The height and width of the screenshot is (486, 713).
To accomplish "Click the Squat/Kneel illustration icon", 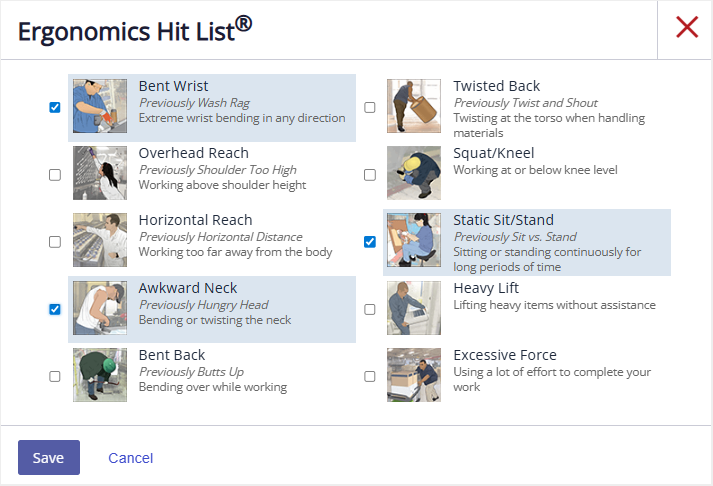I will click(414, 174).
